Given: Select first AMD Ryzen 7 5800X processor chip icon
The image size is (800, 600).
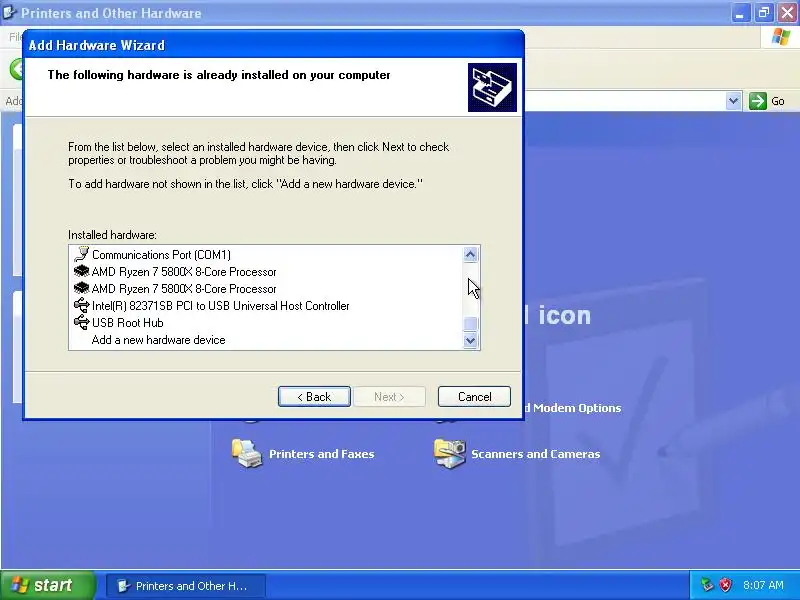Looking at the screenshot, I should pos(81,271).
